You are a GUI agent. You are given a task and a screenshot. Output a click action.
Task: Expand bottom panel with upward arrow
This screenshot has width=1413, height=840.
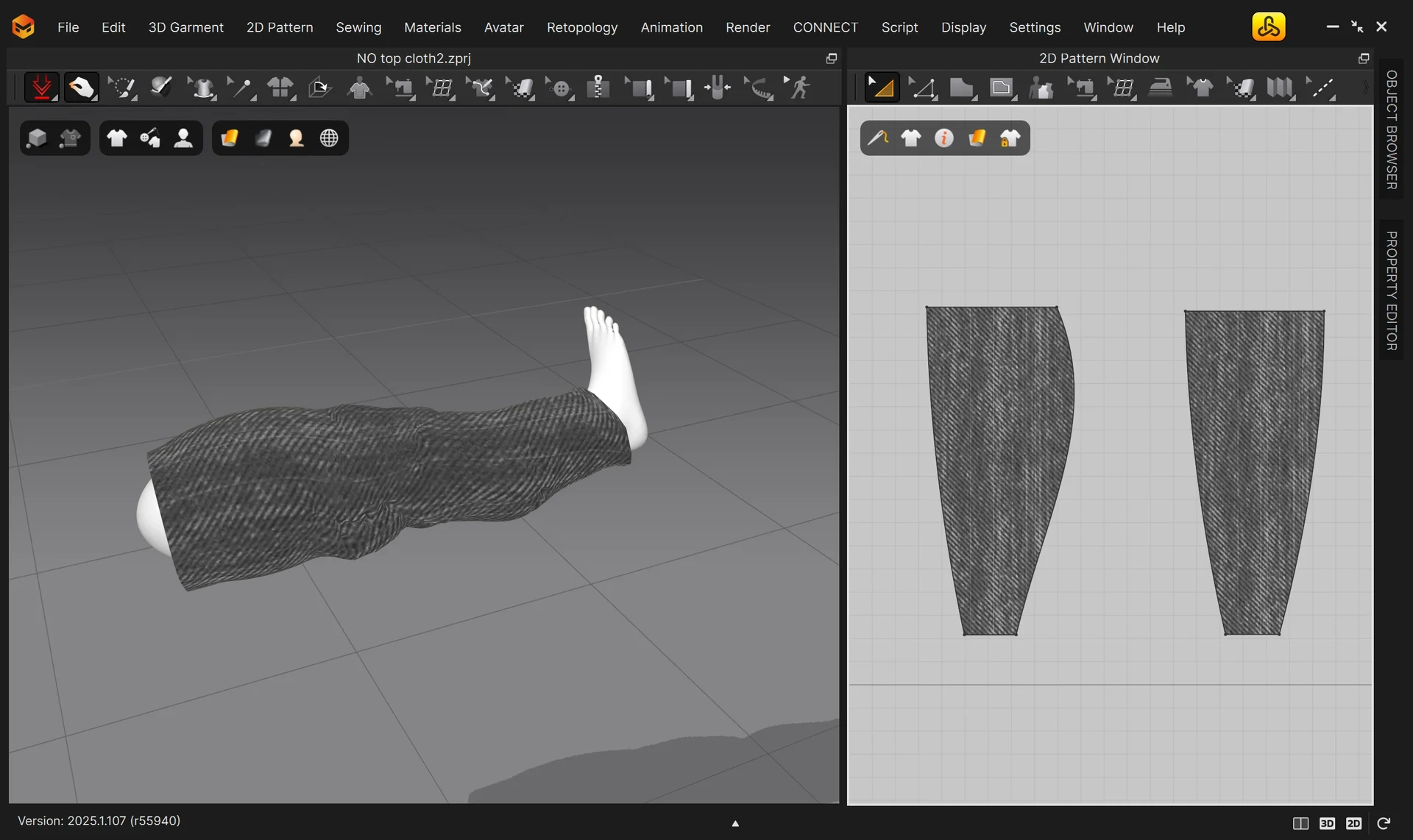click(x=735, y=823)
